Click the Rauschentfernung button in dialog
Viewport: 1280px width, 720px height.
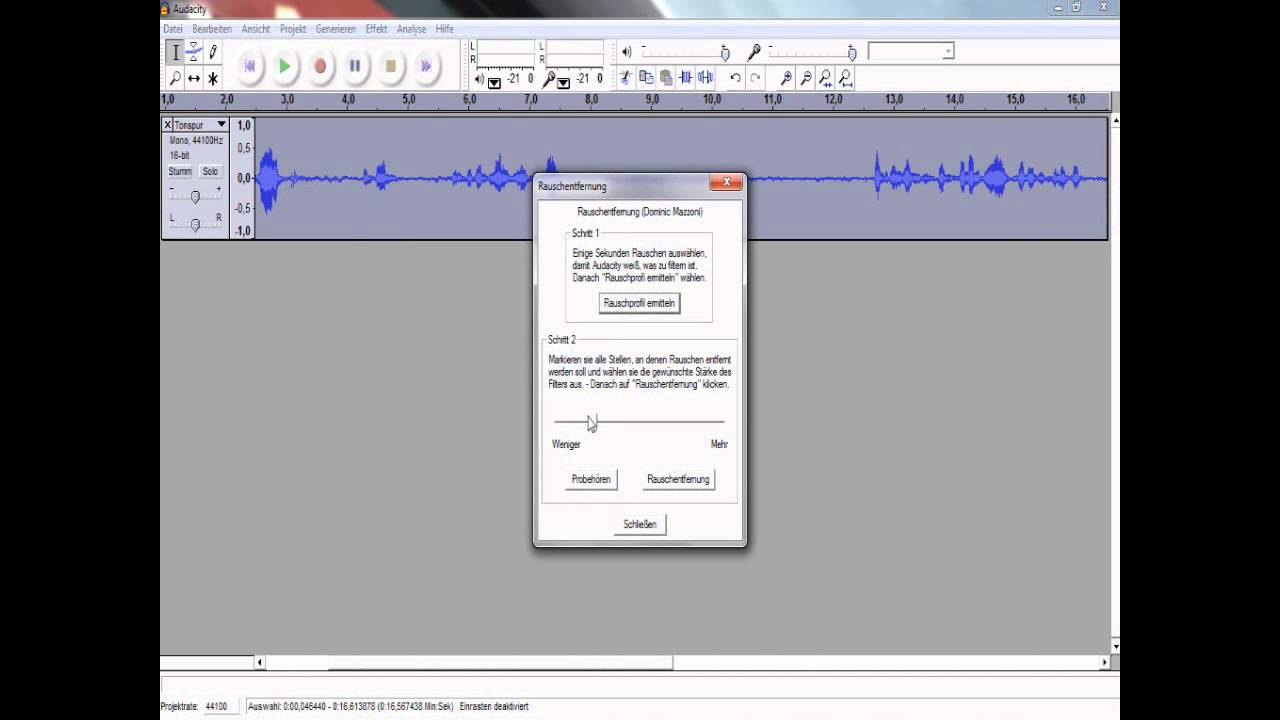(x=678, y=480)
